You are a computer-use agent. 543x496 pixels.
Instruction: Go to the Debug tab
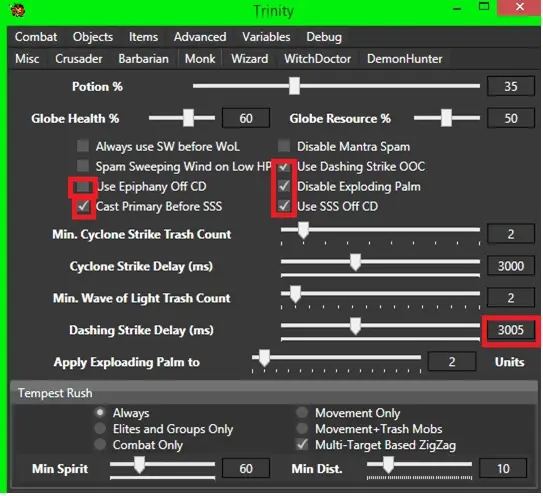tap(324, 37)
